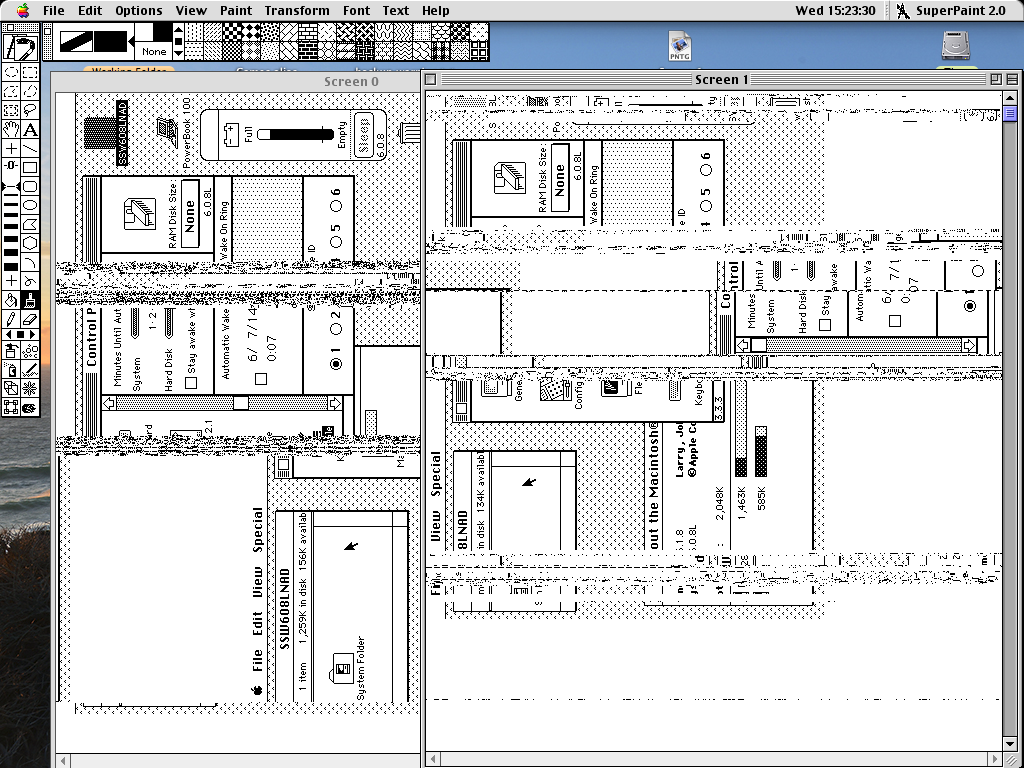
Task: Select radio 6 in Screen 0
Action: pyautogui.click(x=336, y=206)
